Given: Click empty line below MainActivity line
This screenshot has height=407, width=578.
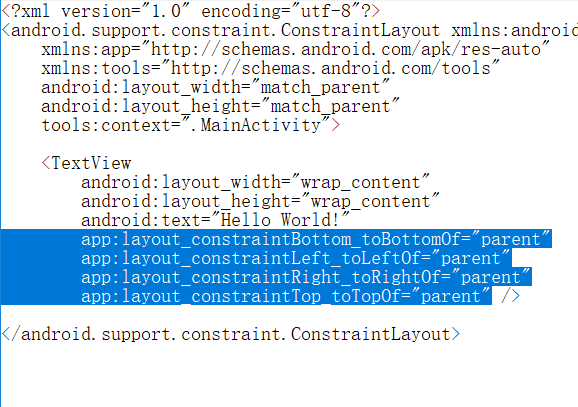Looking at the screenshot, I should [289, 145].
